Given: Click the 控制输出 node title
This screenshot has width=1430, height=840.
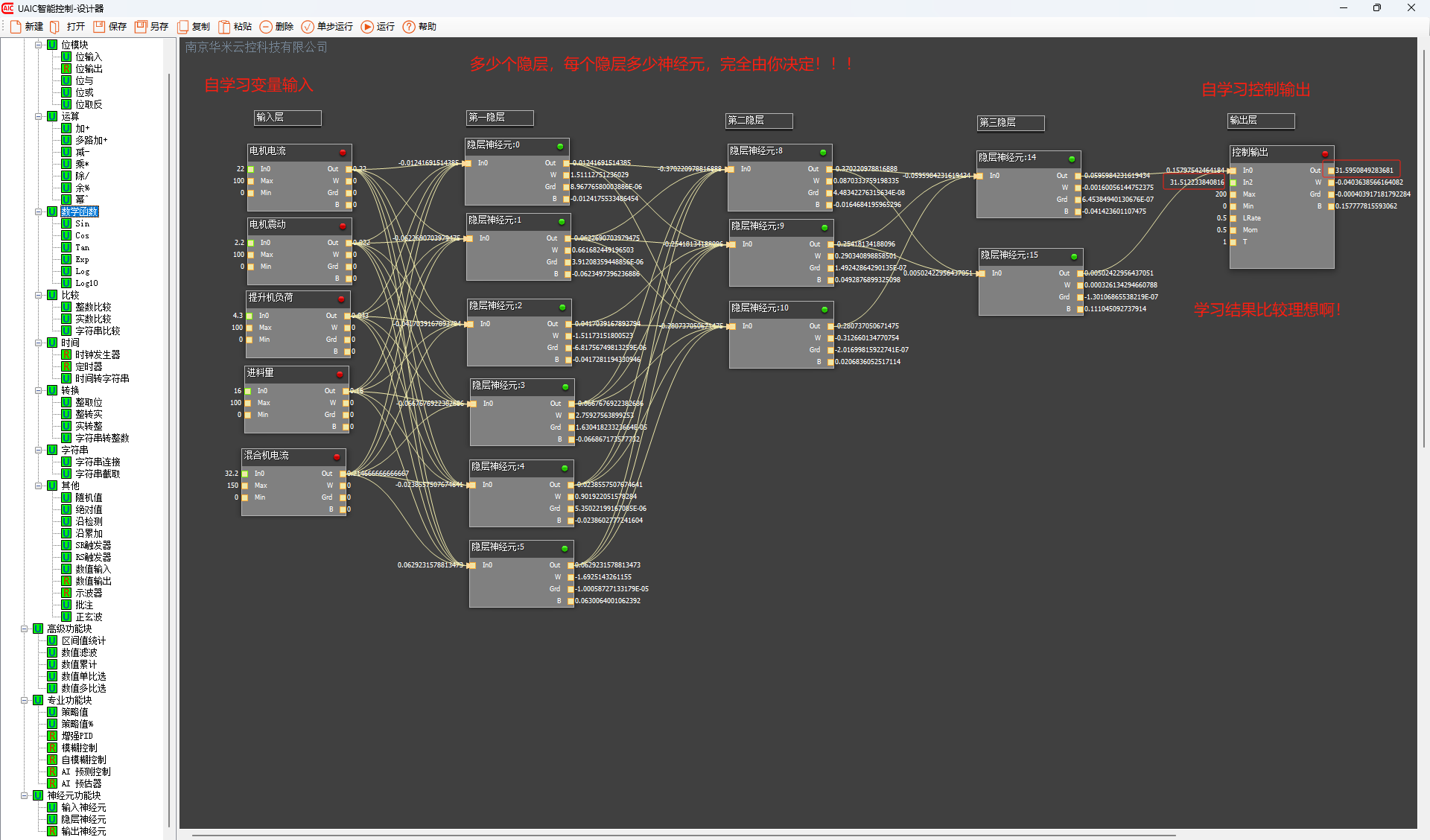Looking at the screenshot, I should (x=1250, y=153).
